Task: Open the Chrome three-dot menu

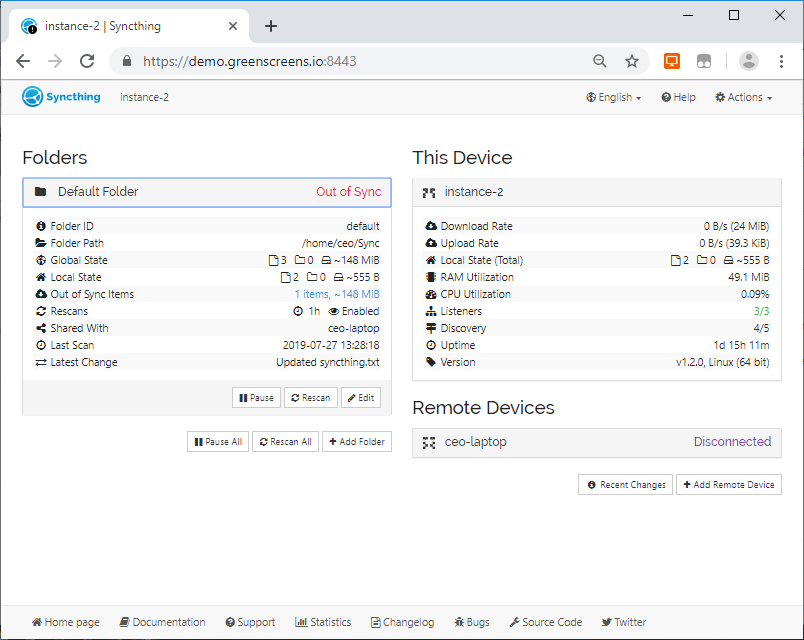Action: click(781, 61)
